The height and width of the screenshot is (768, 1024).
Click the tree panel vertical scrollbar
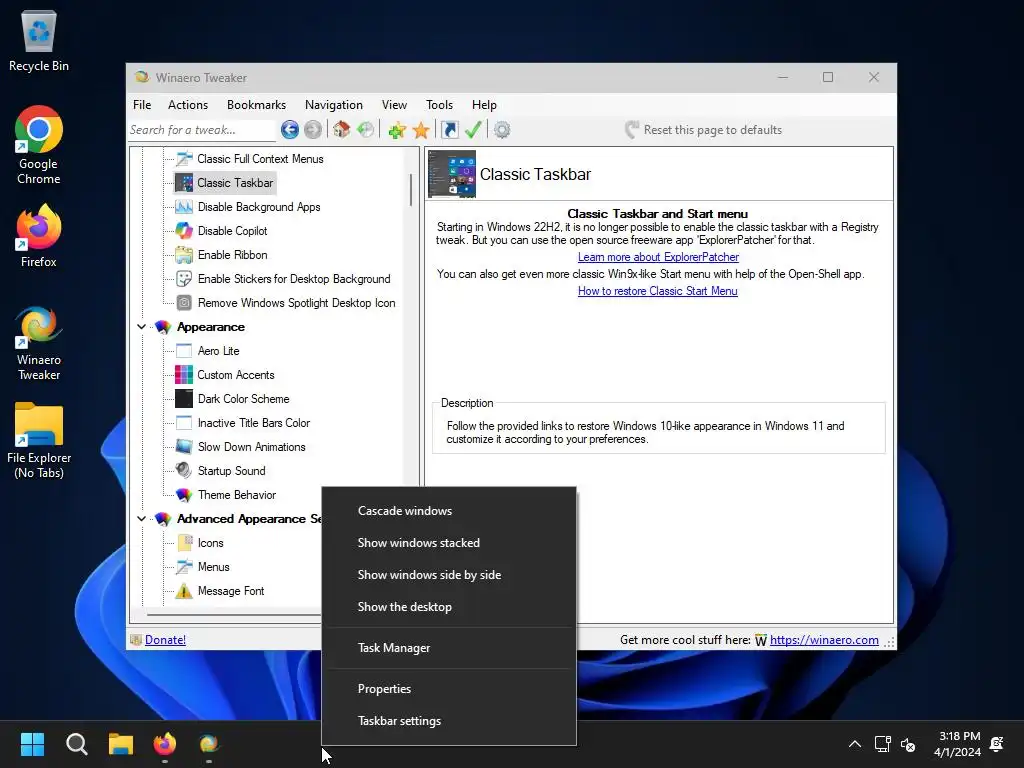(411, 190)
